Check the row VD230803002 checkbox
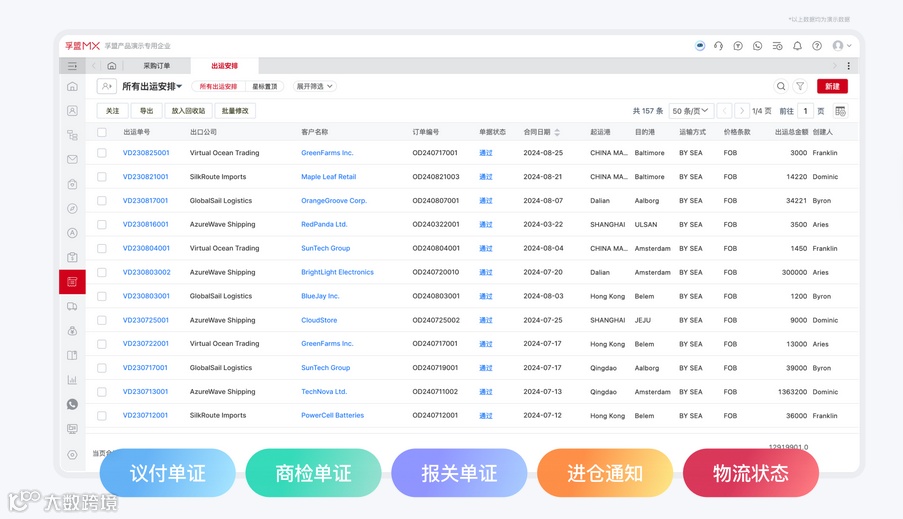Viewport: 903px width, 519px height. (x=102, y=272)
